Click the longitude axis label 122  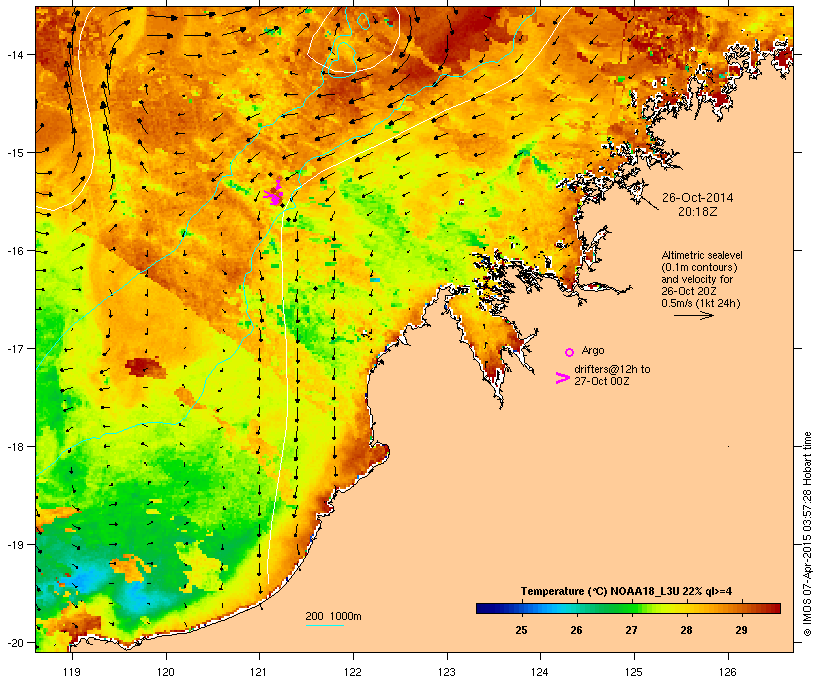(353, 672)
